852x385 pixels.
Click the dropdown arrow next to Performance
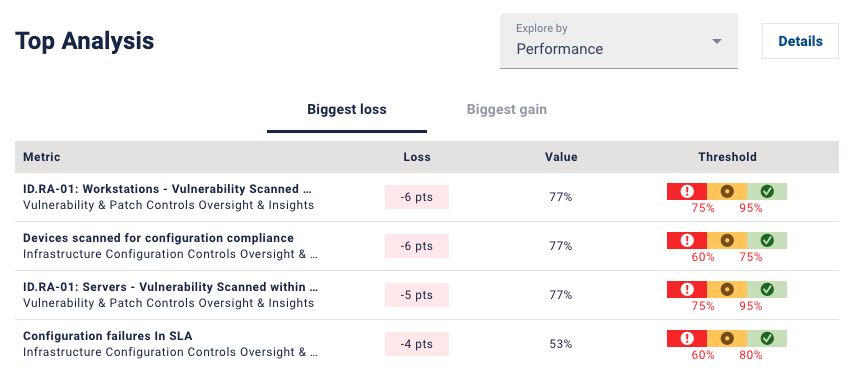tap(717, 41)
